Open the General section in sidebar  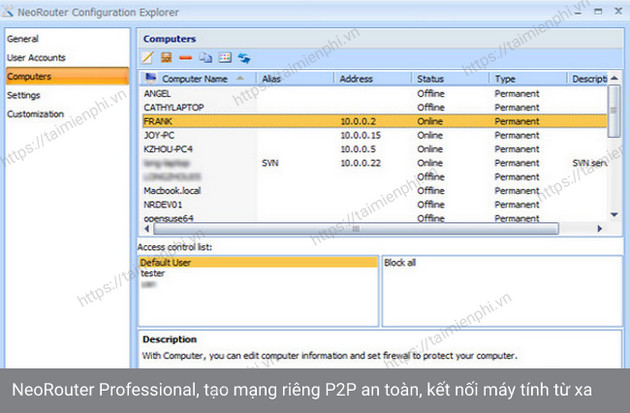(23, 39)
